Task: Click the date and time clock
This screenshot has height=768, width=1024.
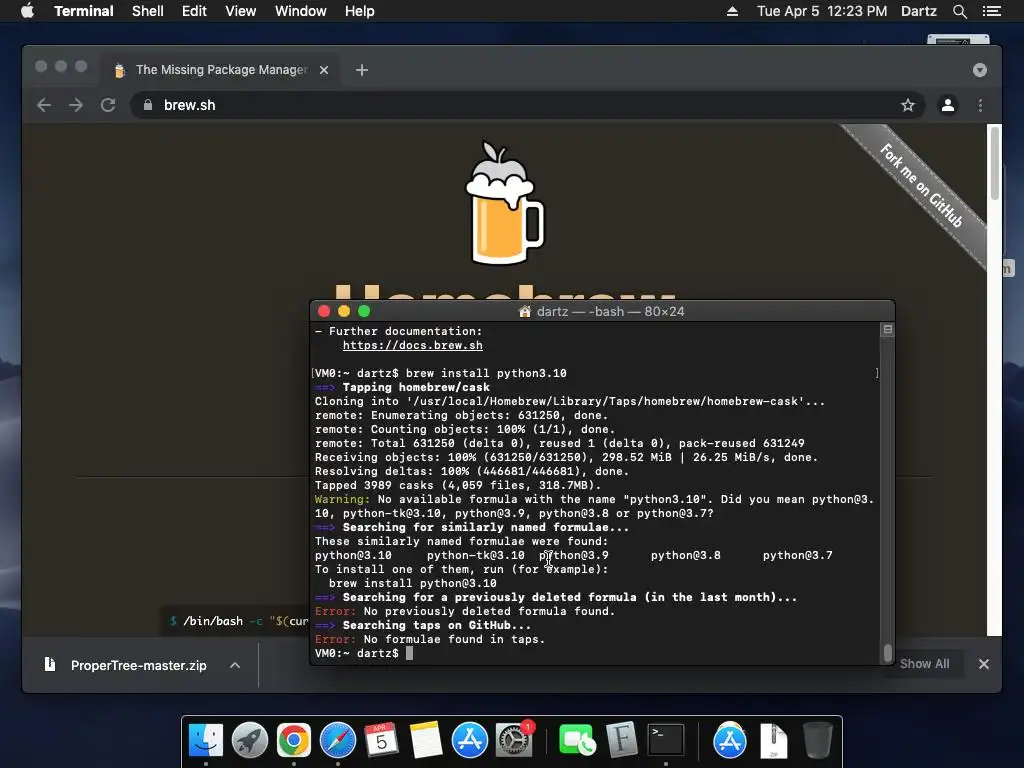Action: pyautogui.click(x=822, y=11)
